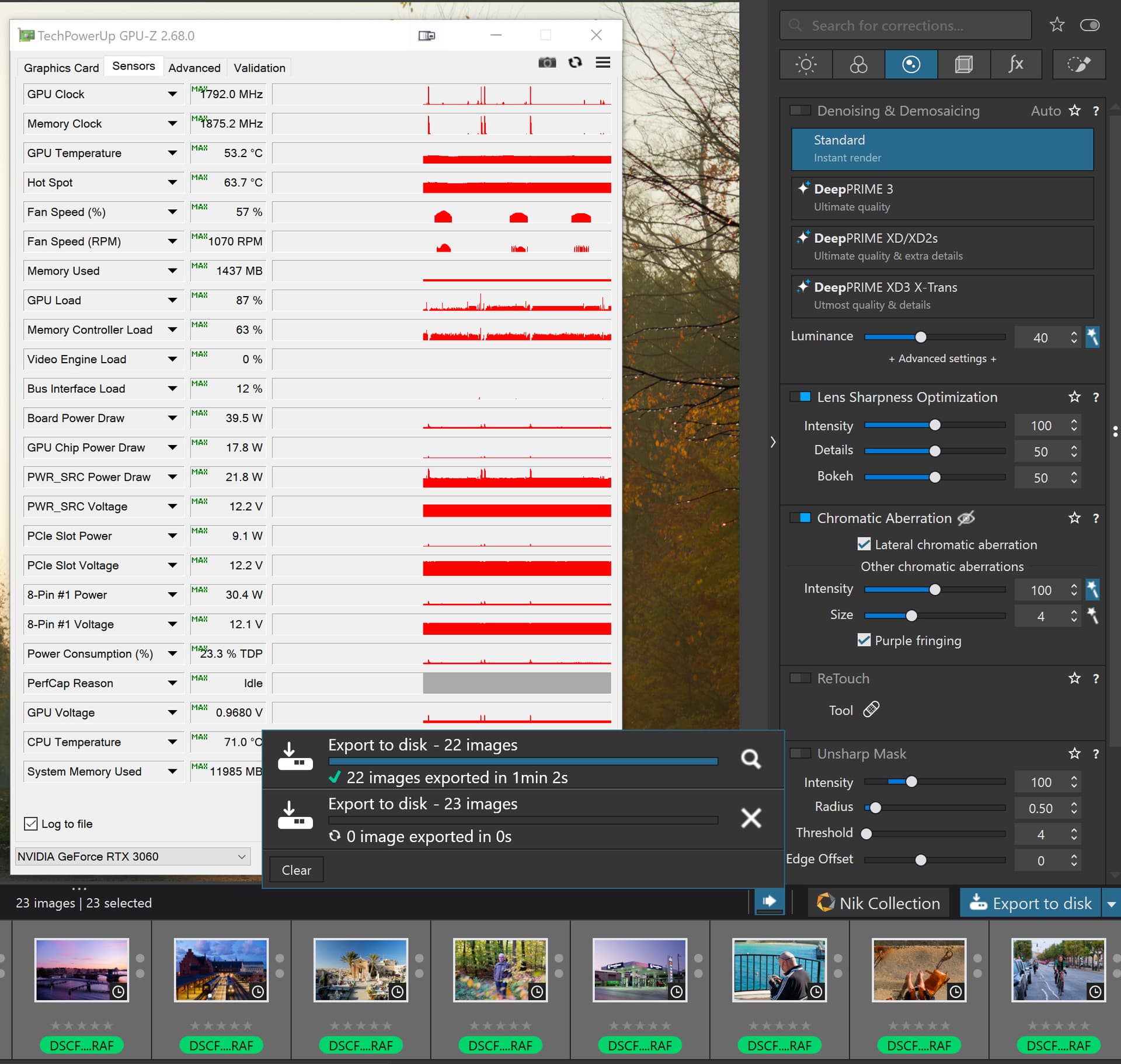This screenshot has height=1064, width=1121.
Task: Toggle the Log to file checkbox
Action: click(x=31, y=823)
